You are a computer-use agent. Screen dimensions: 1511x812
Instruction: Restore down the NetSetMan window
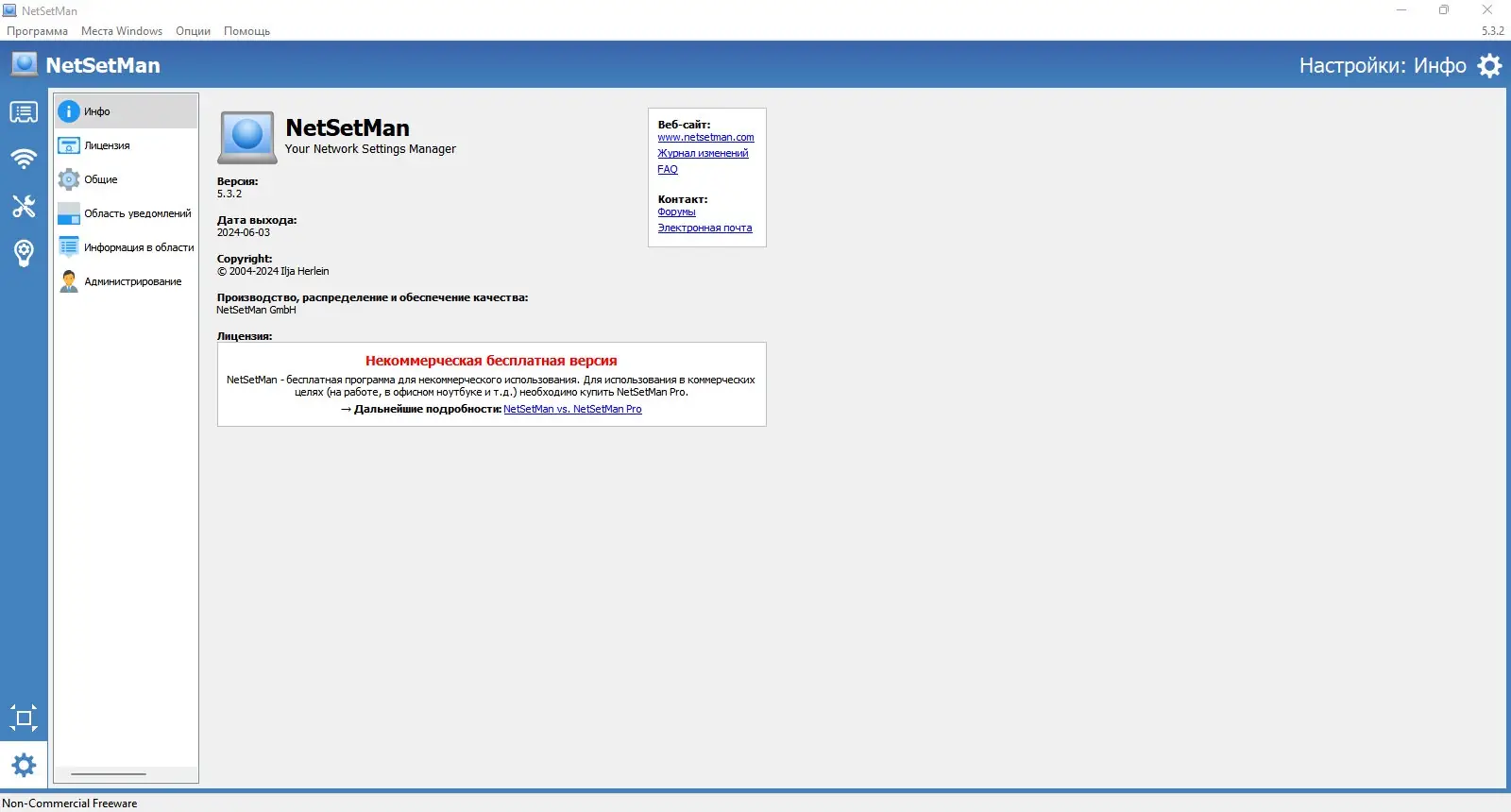1444,10
